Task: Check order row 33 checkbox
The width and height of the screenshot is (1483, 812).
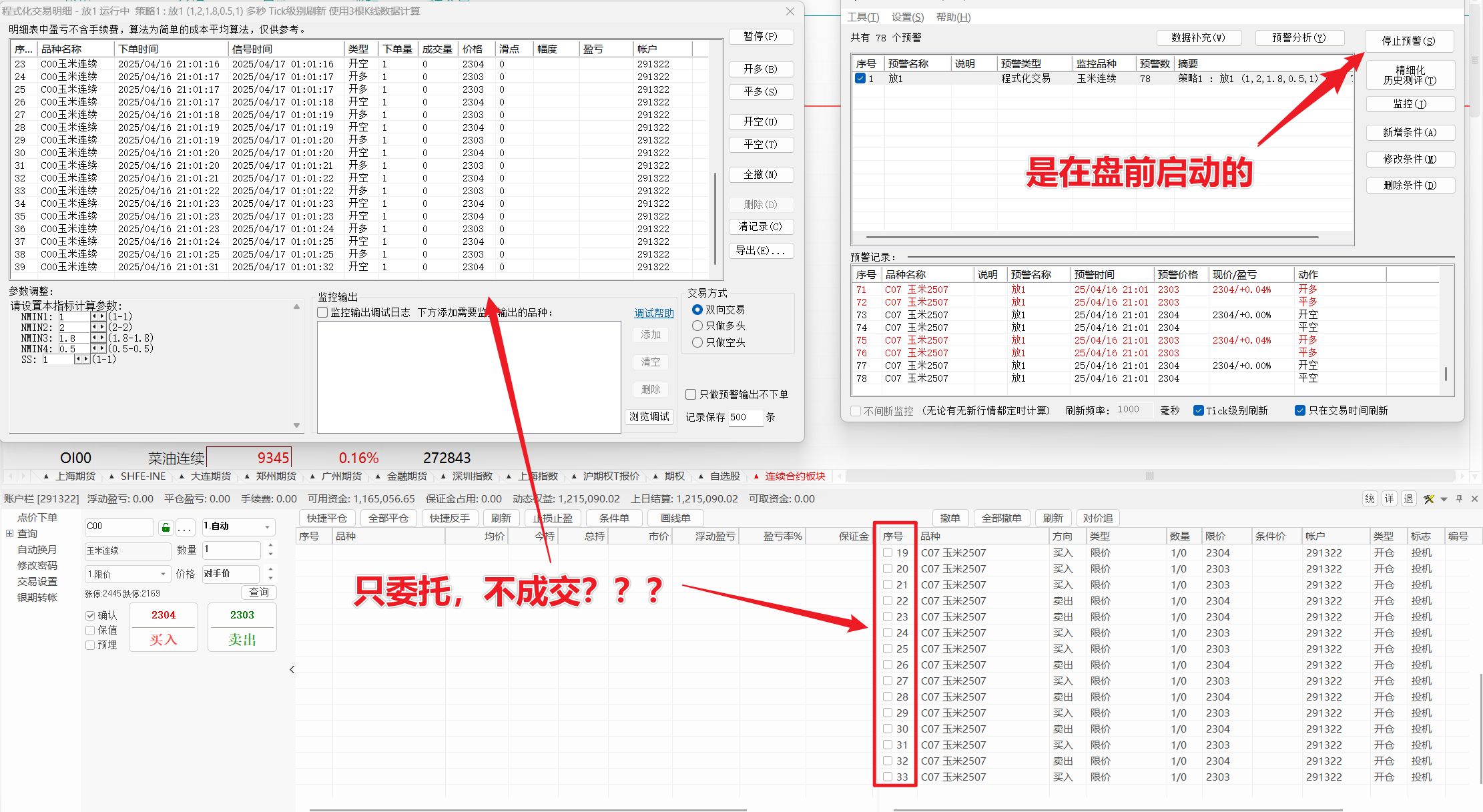Action: pos(888,777)
